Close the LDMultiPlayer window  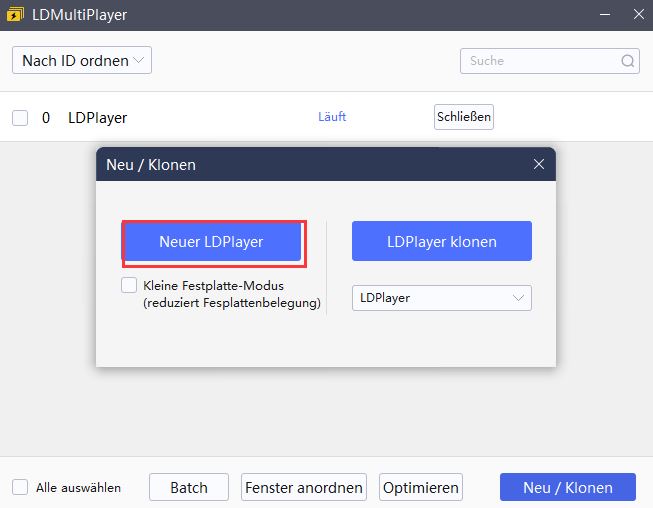coord(639,15)
